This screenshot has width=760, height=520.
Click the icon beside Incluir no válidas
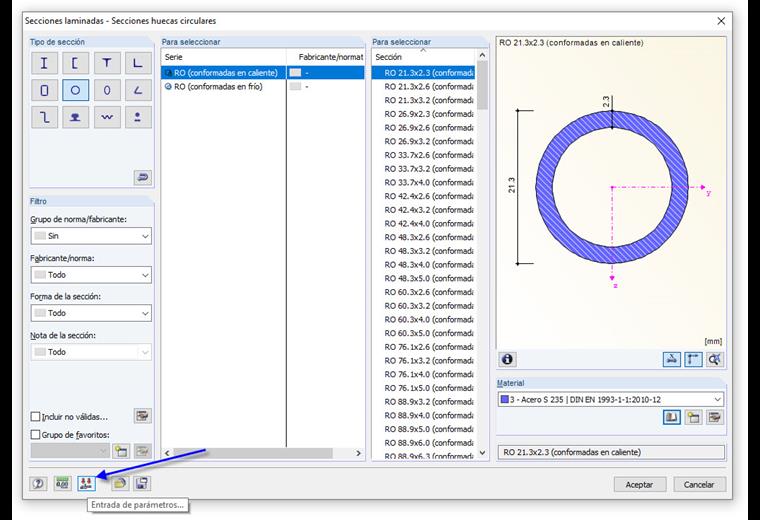pyautogui.click(x=142, y=416)
